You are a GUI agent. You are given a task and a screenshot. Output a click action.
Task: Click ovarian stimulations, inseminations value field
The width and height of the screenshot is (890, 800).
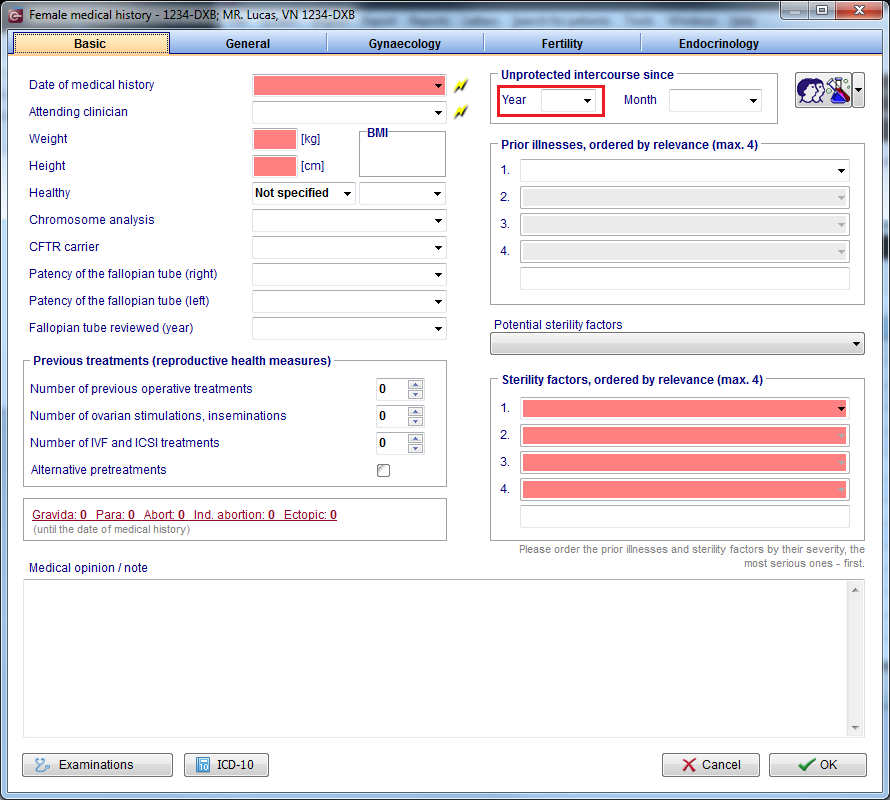(x=392, y=416)
